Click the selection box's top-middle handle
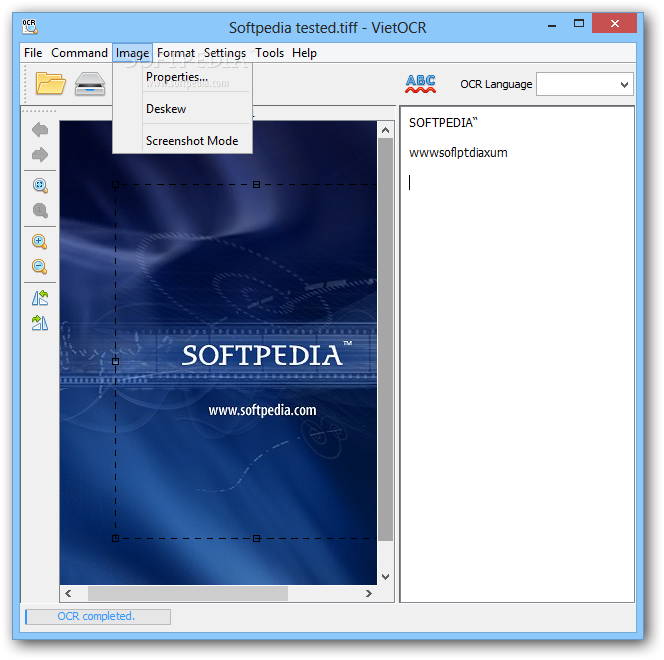This screenshot has width=664, height=660. point(256,185)
